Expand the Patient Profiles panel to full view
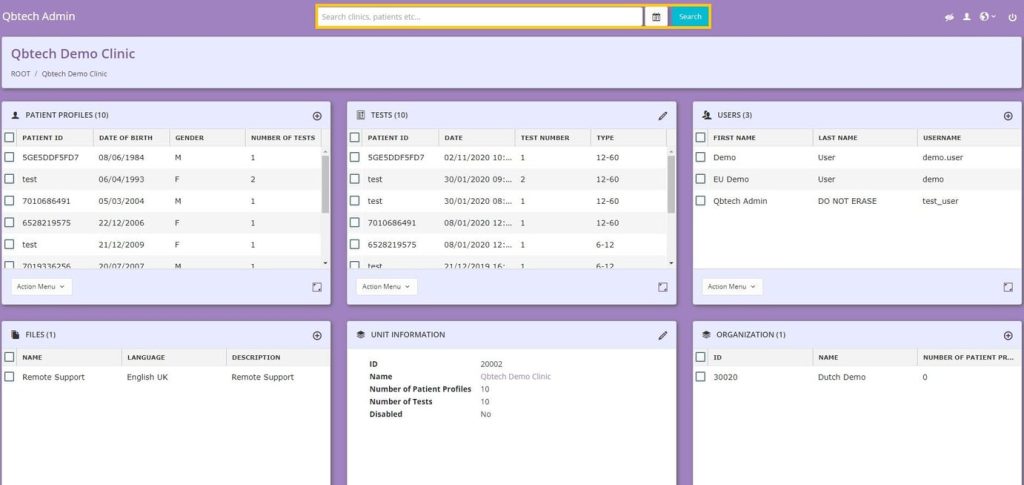The height and width of the screenshot is (485, 1024). [x=317, y=287]
